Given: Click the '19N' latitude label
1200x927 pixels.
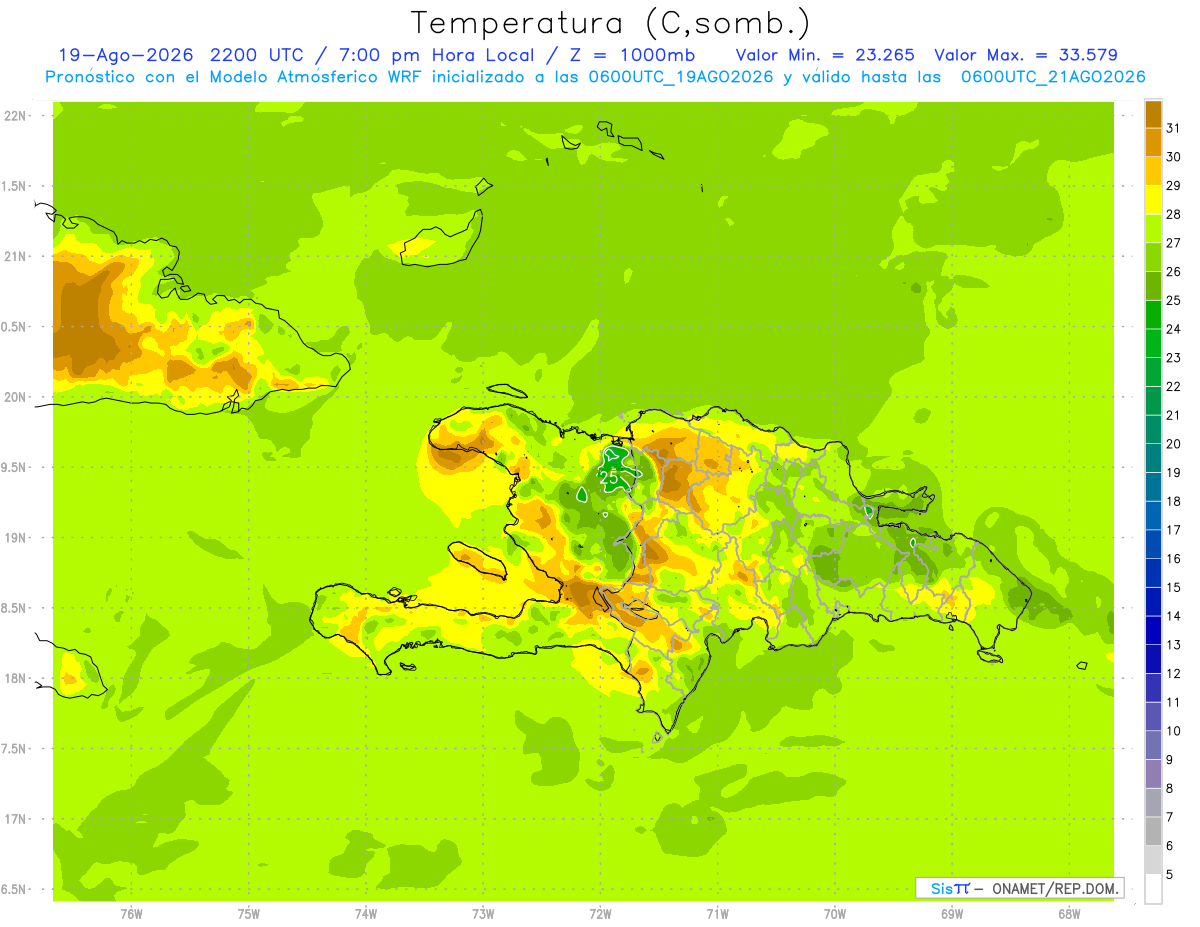Looking at the screenshot, I should (17, 538).
